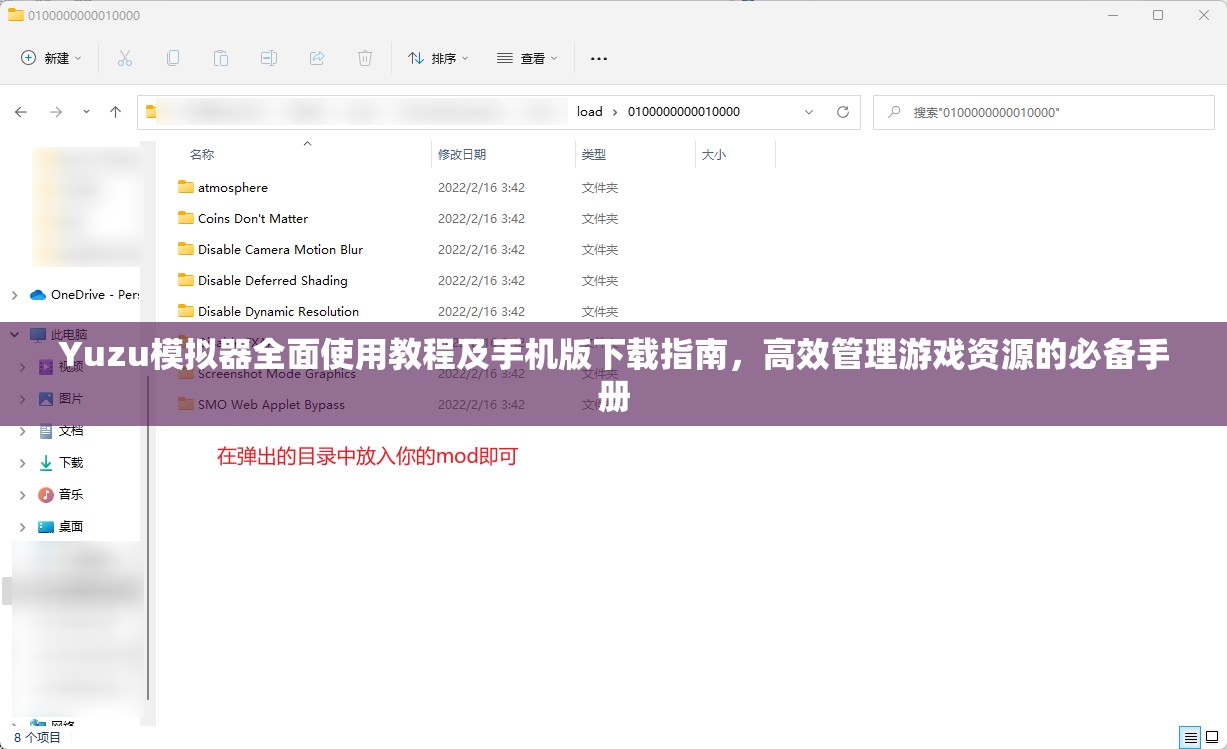The width and height of the screenshot is (1227, 749).
Task: Click the Share icon
Action: [317, 58]
